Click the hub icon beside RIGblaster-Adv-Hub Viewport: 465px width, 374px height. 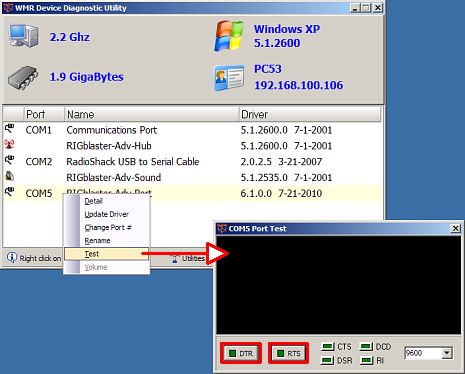pyautogui.click(x=9, y=144)
